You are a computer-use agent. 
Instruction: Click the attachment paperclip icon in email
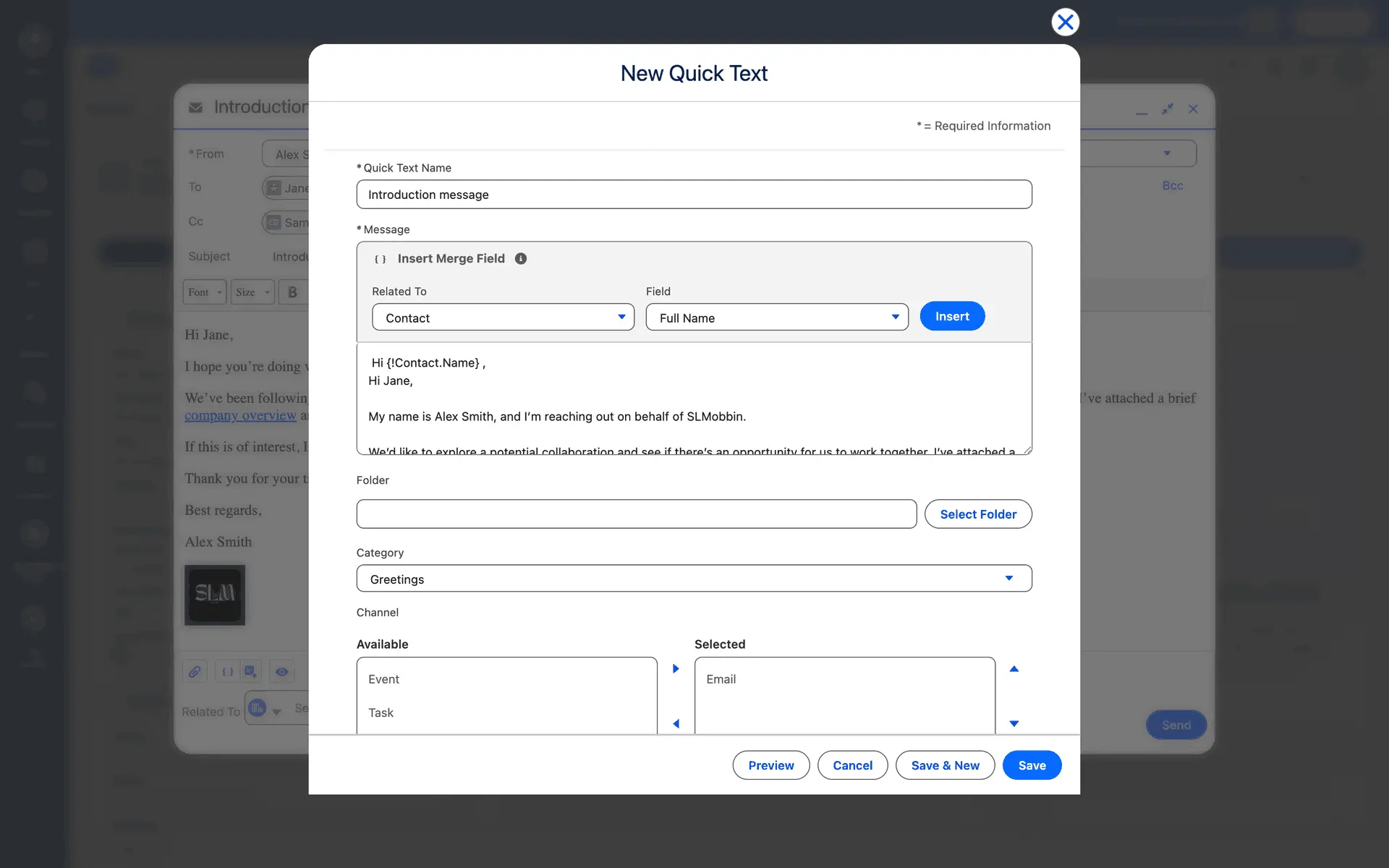(195, 672)
